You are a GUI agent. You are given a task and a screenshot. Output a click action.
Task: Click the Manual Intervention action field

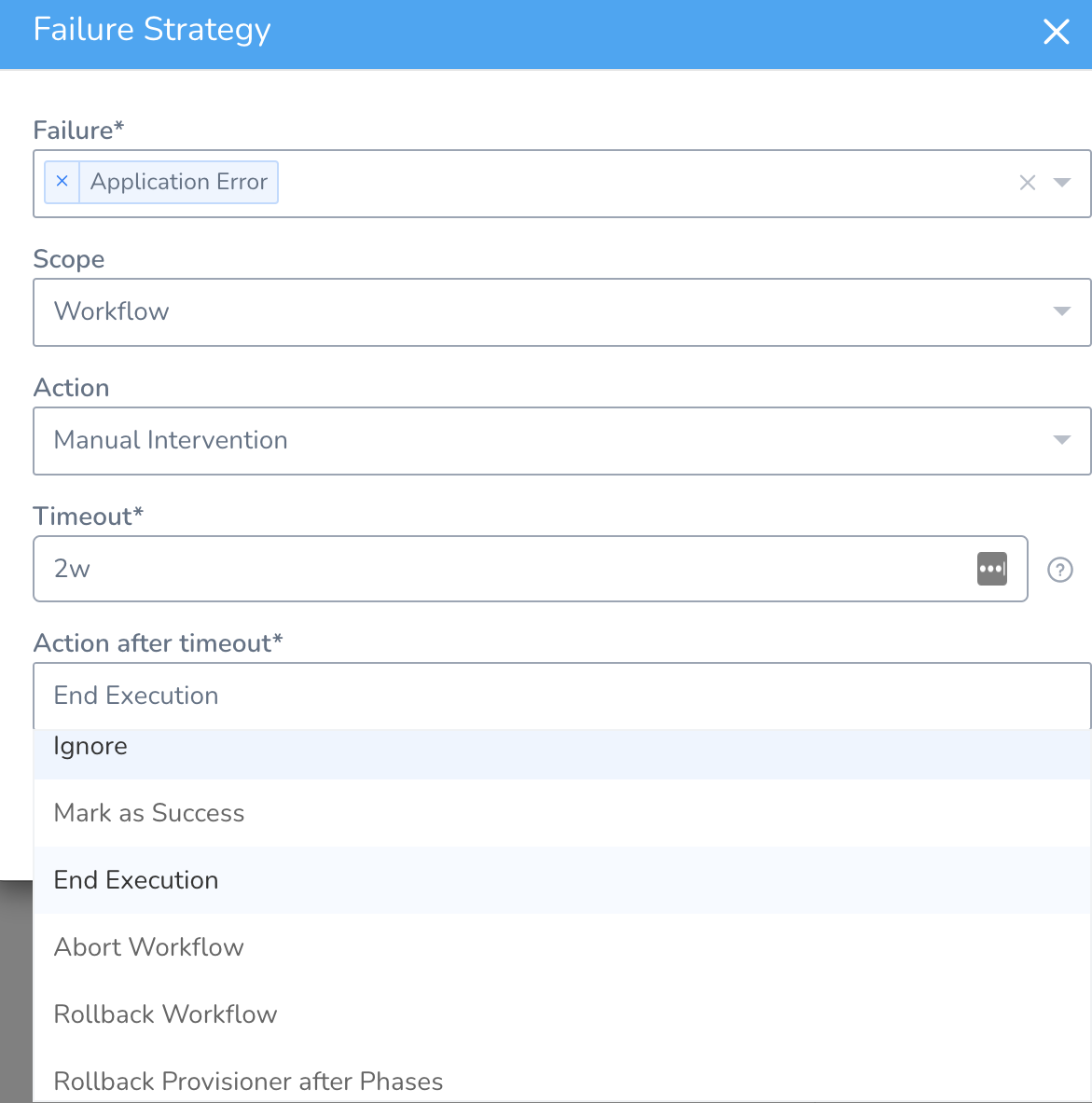[562, 440]
